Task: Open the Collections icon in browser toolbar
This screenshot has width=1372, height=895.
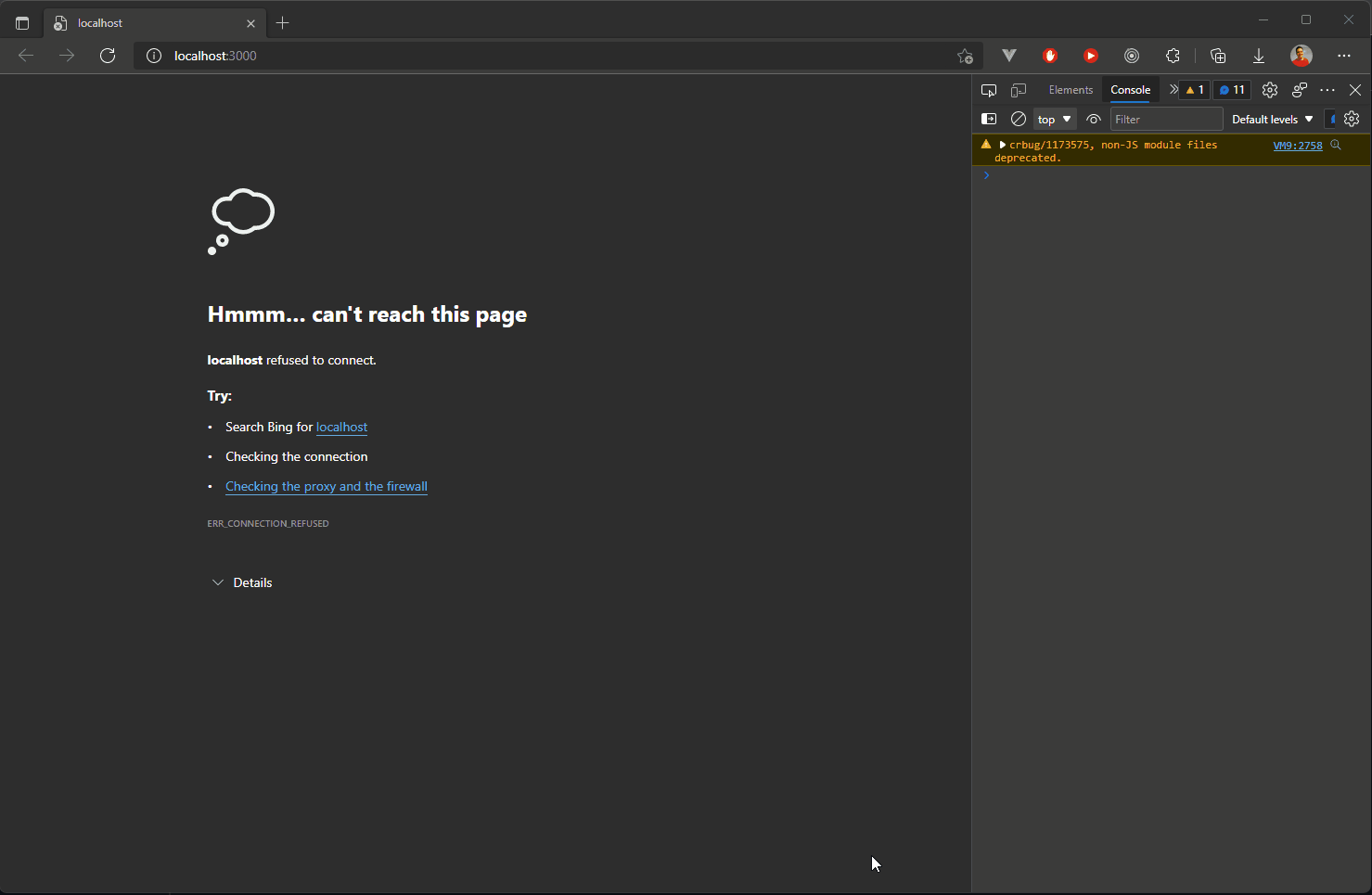Action: coord(1217,56)
